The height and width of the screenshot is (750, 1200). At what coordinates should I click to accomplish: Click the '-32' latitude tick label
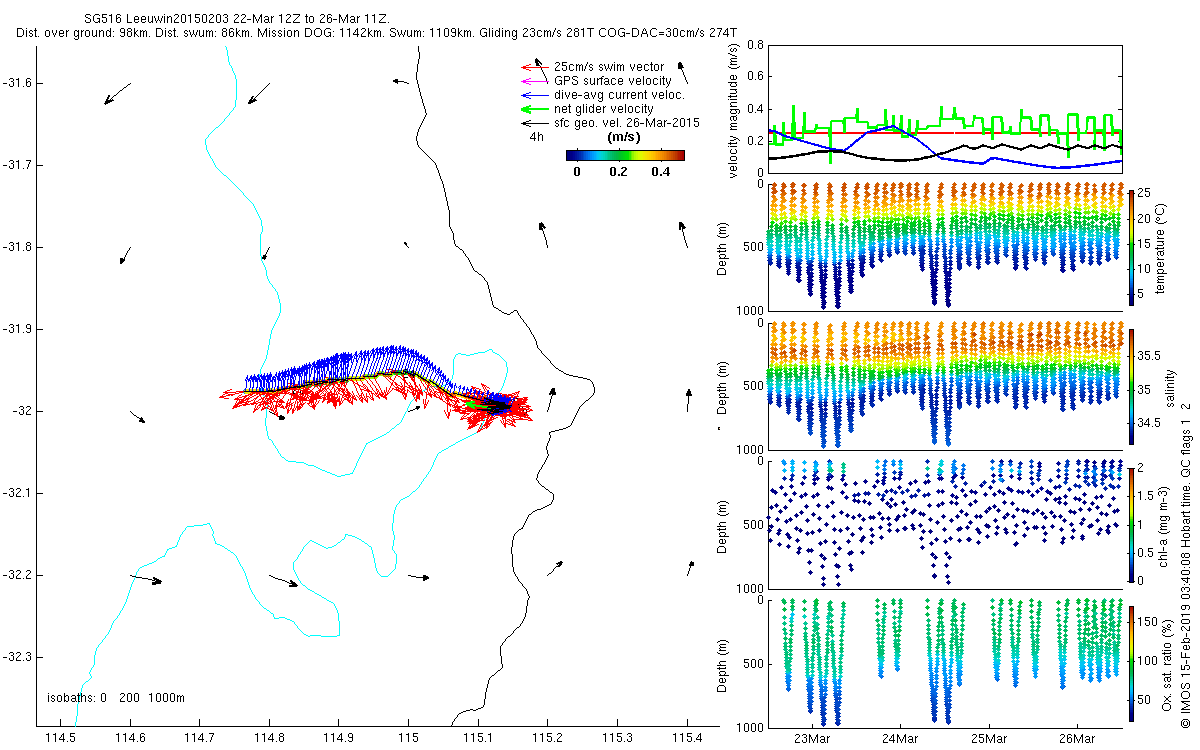[21, 411]
